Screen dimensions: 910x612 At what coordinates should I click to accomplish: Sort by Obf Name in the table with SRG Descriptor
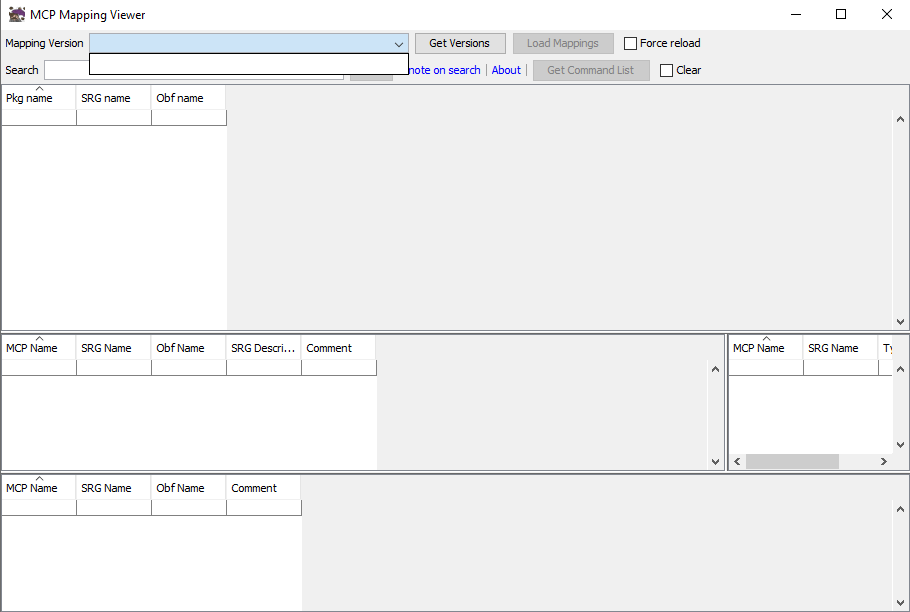pyautogui.click(x=188, y=348)
